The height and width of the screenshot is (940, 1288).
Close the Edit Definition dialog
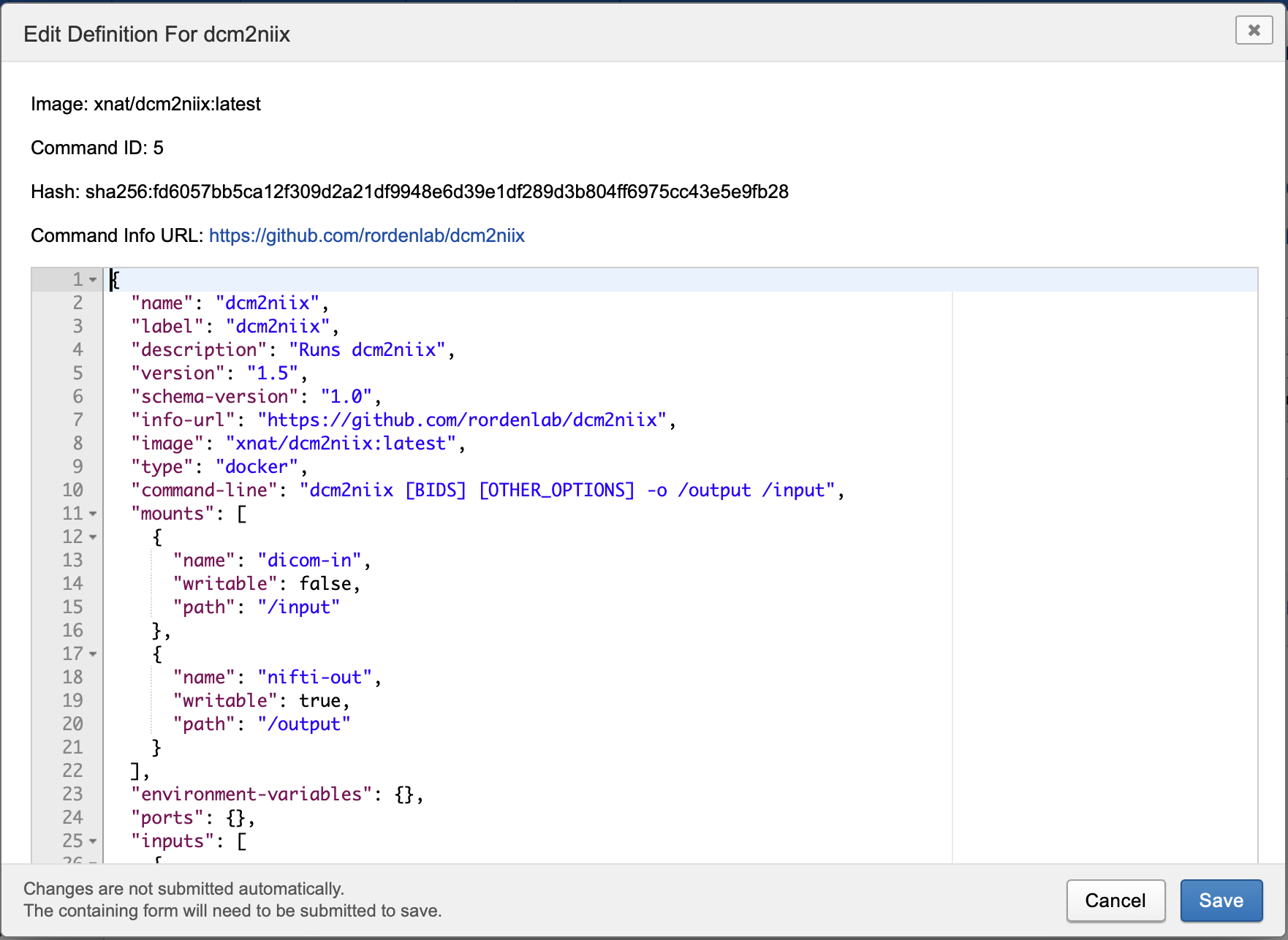1254,31
